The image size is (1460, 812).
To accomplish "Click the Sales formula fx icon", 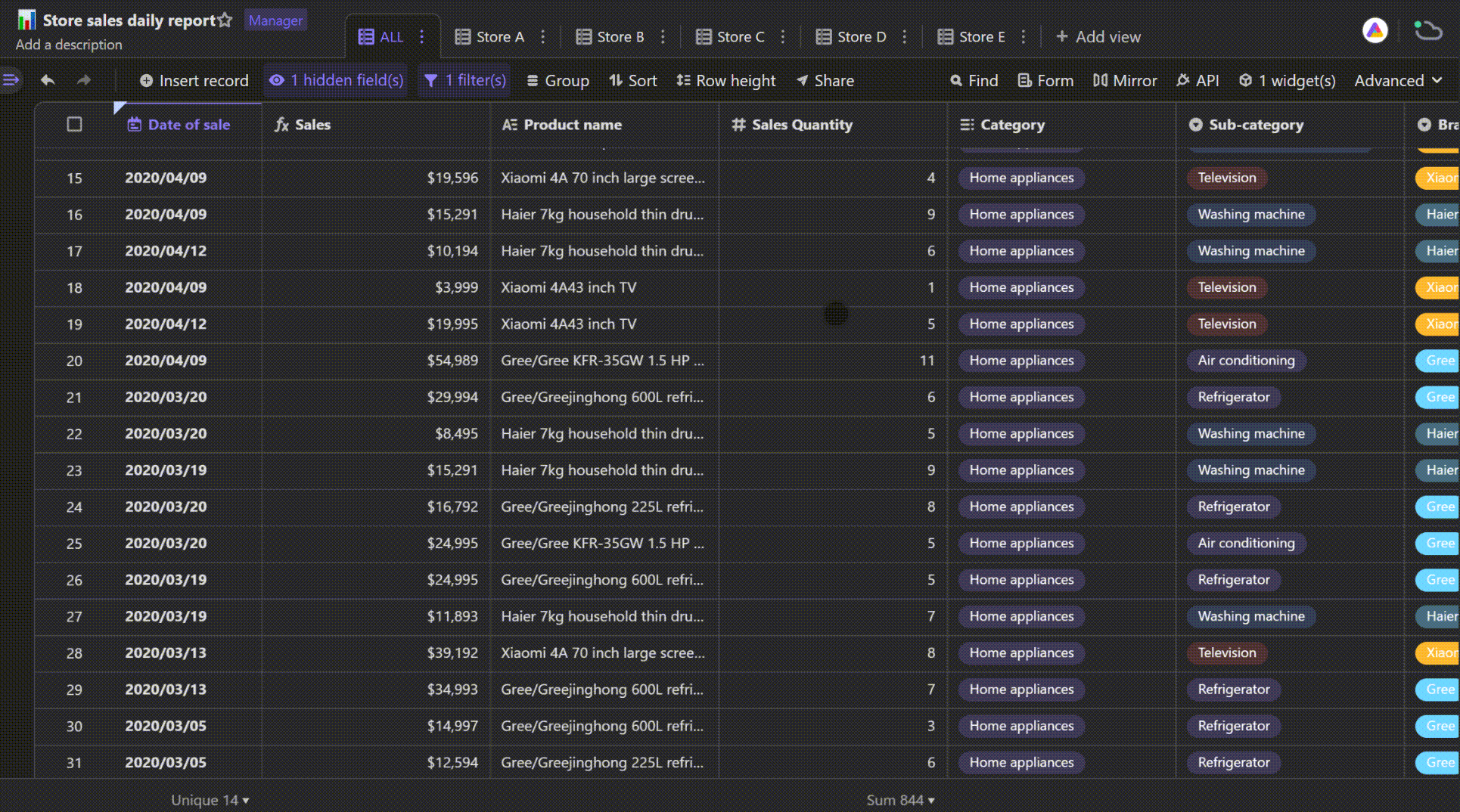I will tap(281, 125).
